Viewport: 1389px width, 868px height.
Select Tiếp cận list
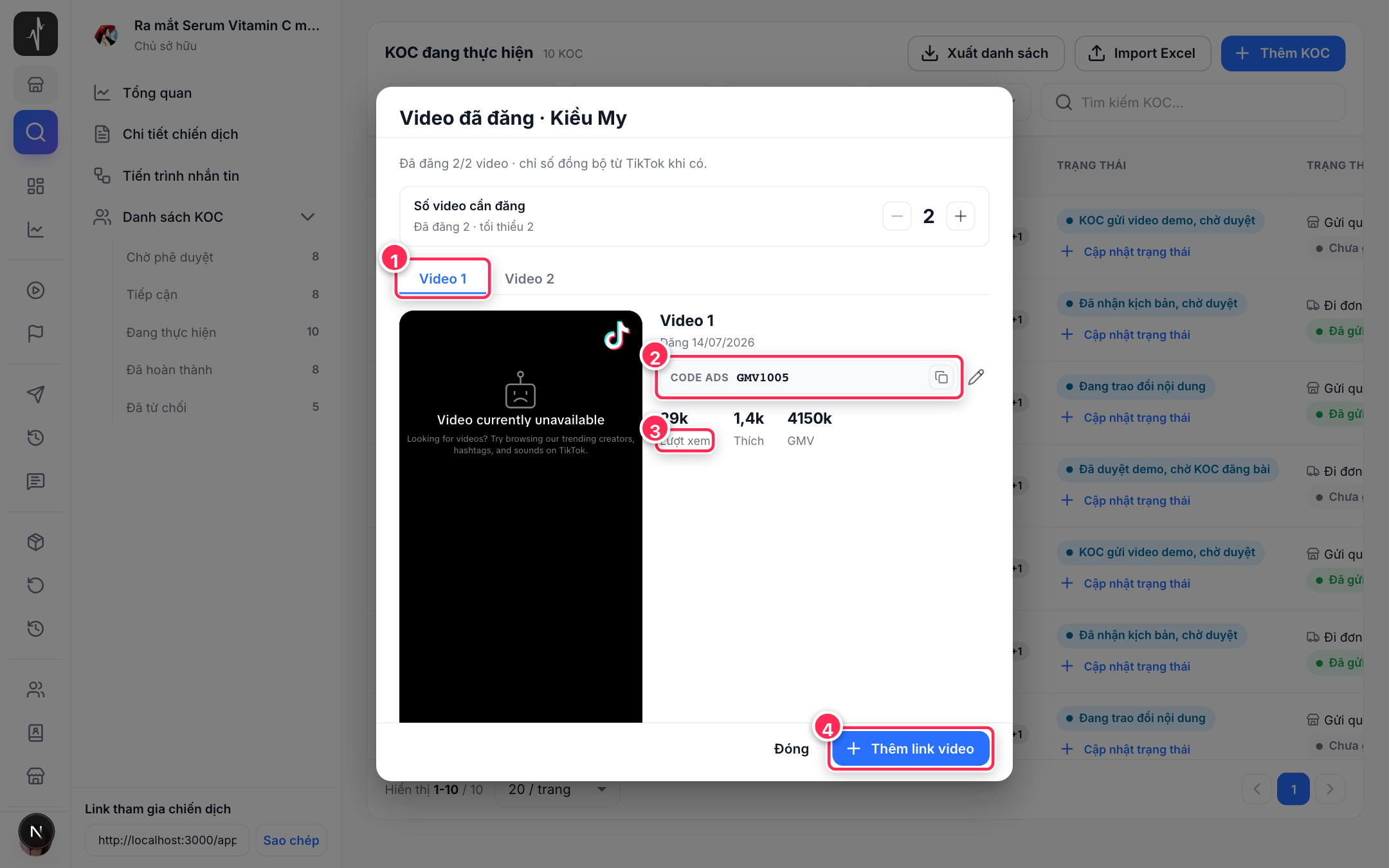click(x=222, y=294)
